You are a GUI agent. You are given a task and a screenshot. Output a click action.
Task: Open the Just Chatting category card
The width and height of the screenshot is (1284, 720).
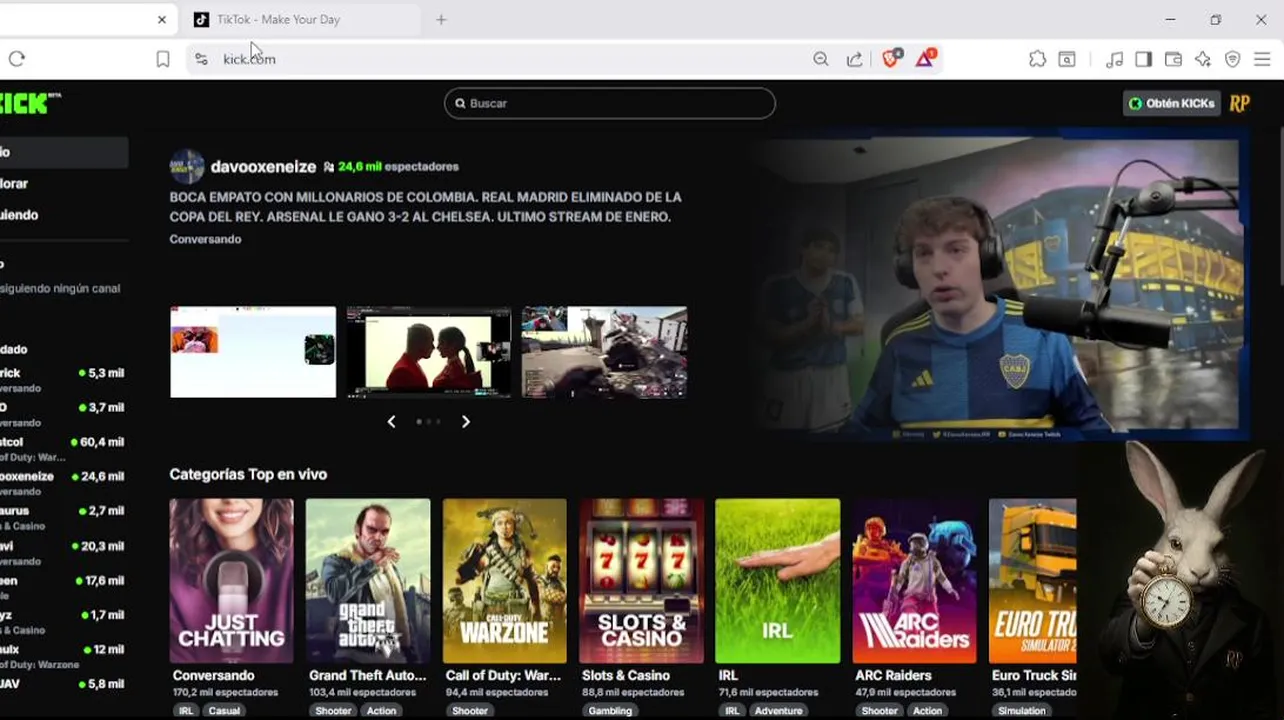pos(231,581)
